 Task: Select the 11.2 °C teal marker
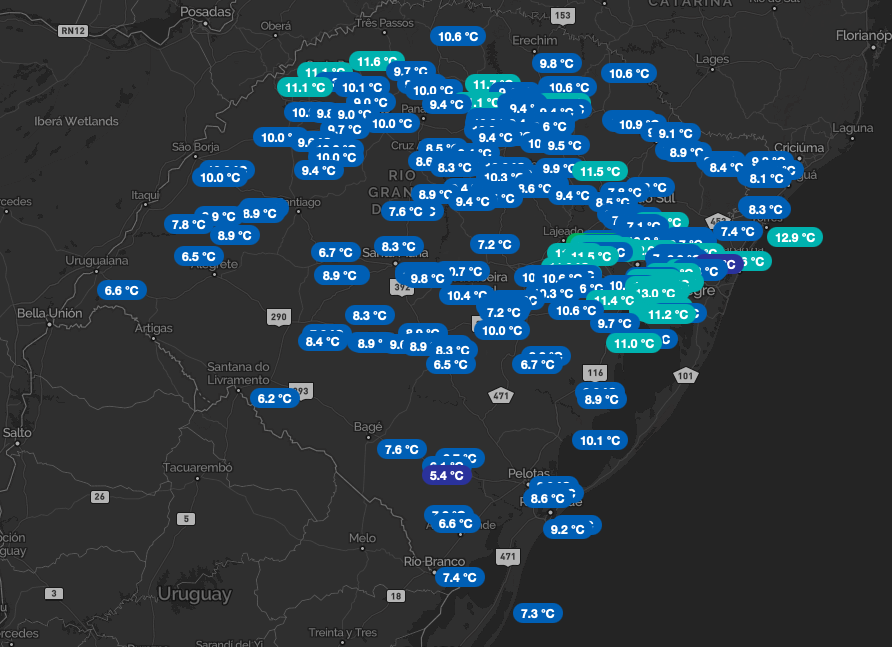click(668, 315)
